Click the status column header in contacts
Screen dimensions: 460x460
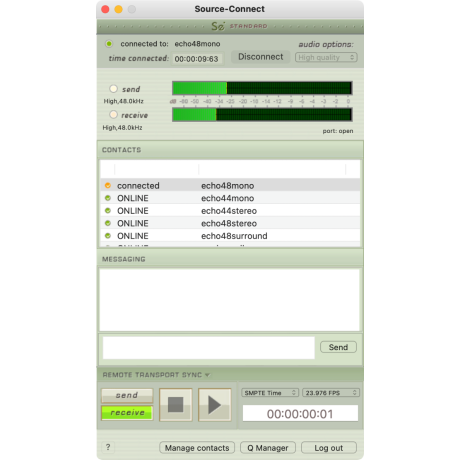(156, 169)
